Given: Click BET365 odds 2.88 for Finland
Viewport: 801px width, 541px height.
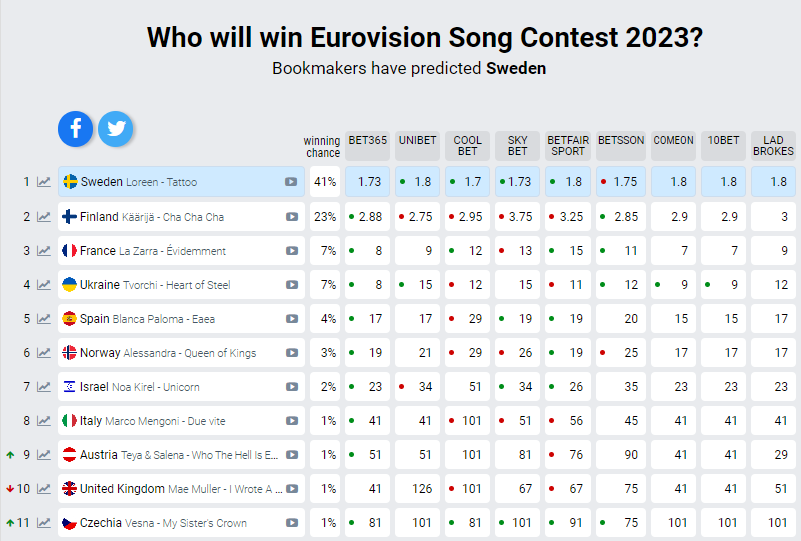Looking at the screenshot, I should [367, 217].
